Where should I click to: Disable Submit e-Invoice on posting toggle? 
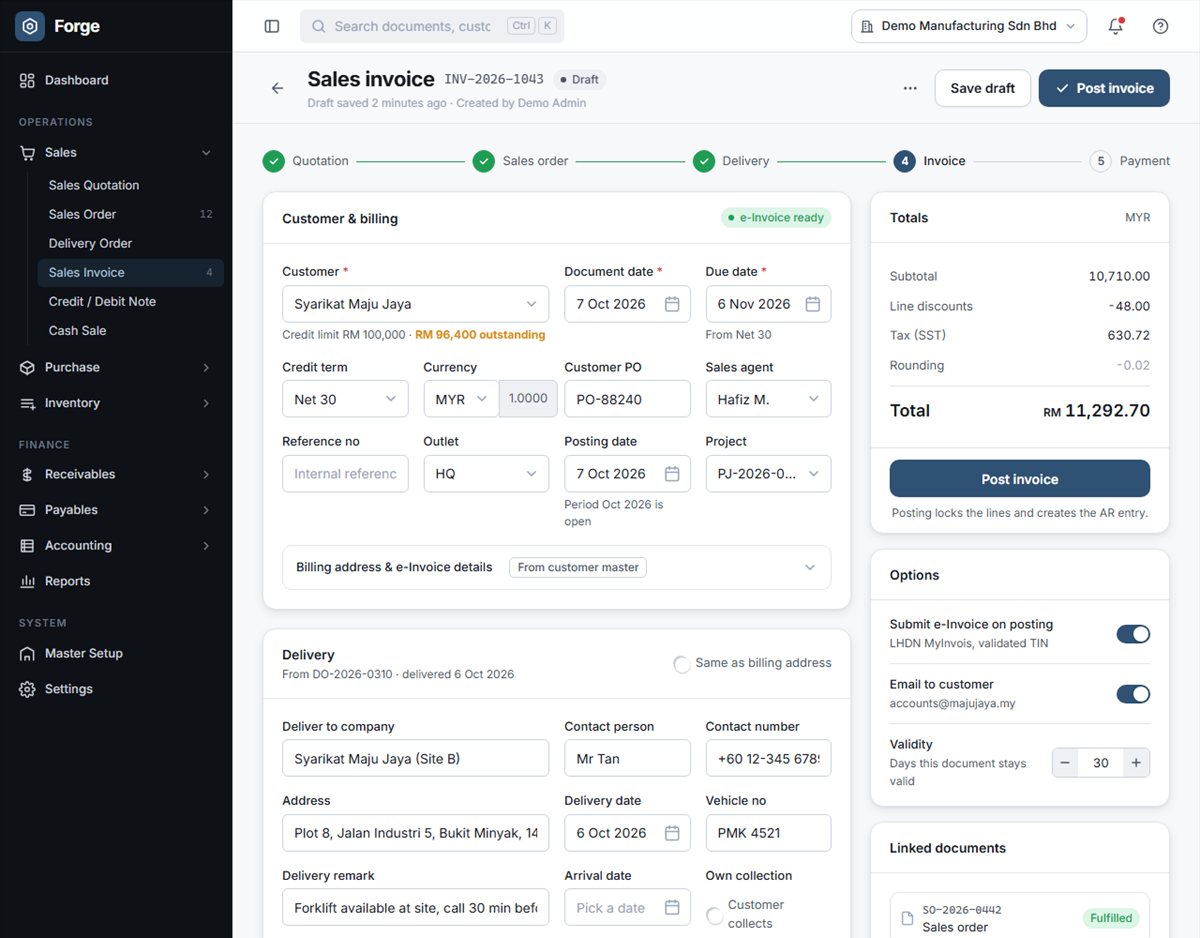pos(1133,634)
